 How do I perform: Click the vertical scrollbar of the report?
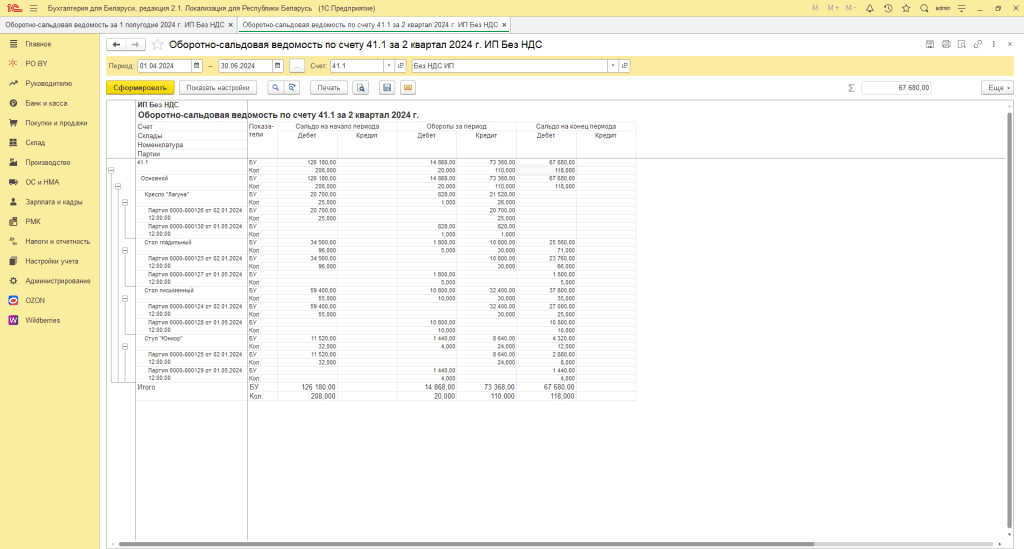pyautogui.click(x=1010, y=320)
